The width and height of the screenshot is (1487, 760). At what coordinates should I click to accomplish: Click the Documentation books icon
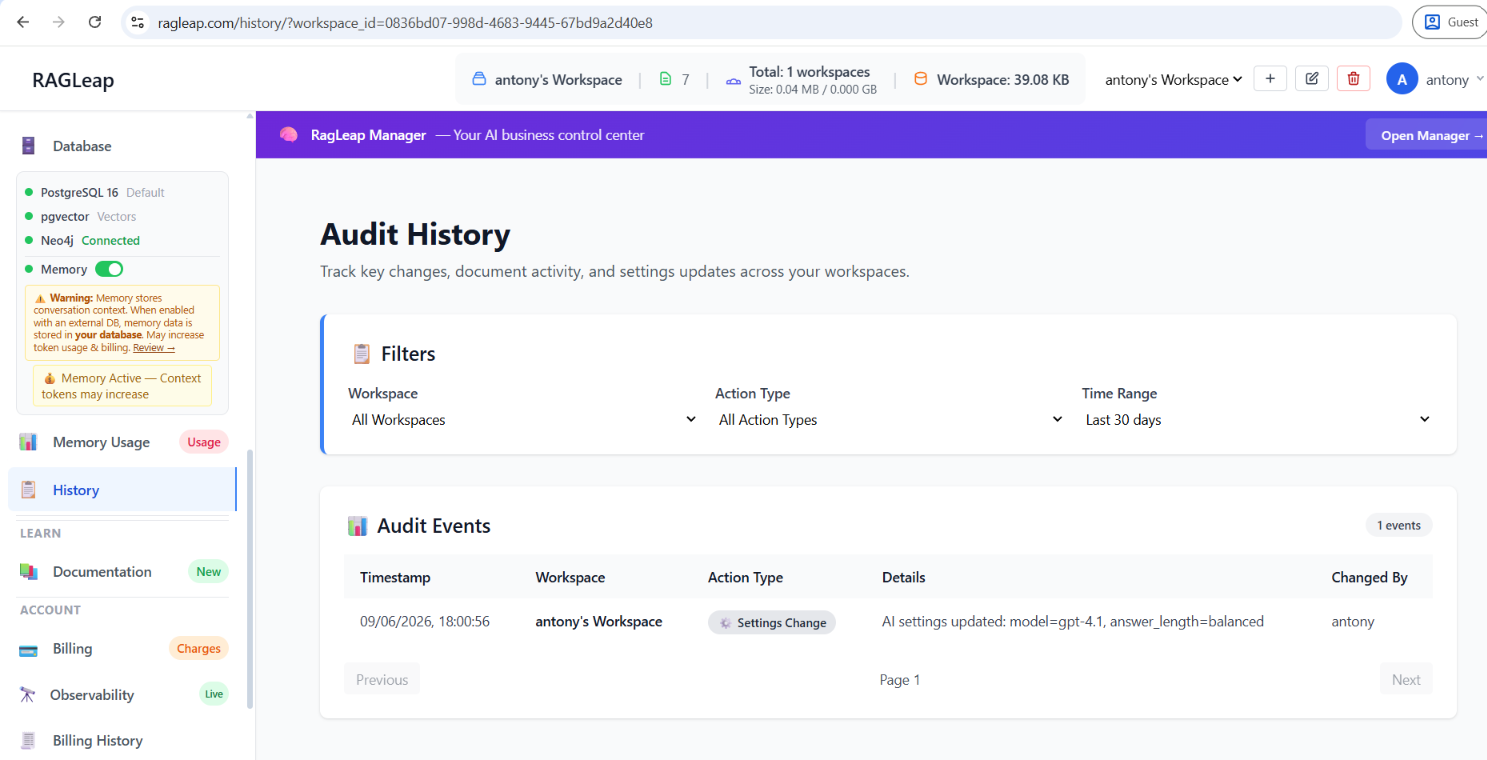click(28, 572)
